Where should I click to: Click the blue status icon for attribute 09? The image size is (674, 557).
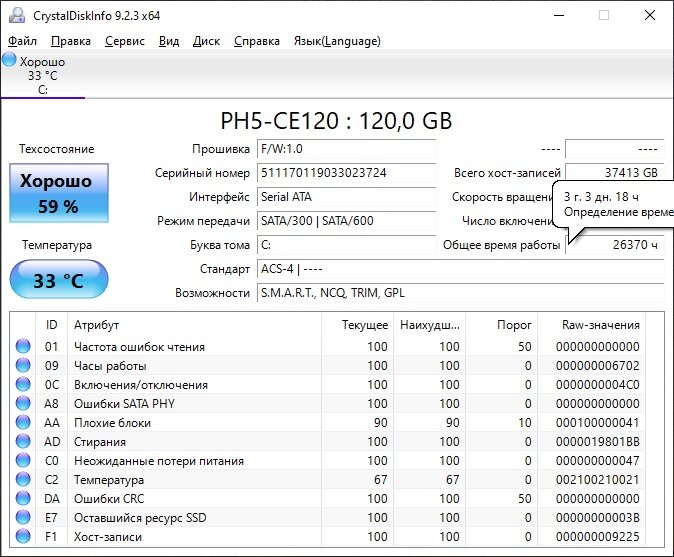(x=23, y=365)
